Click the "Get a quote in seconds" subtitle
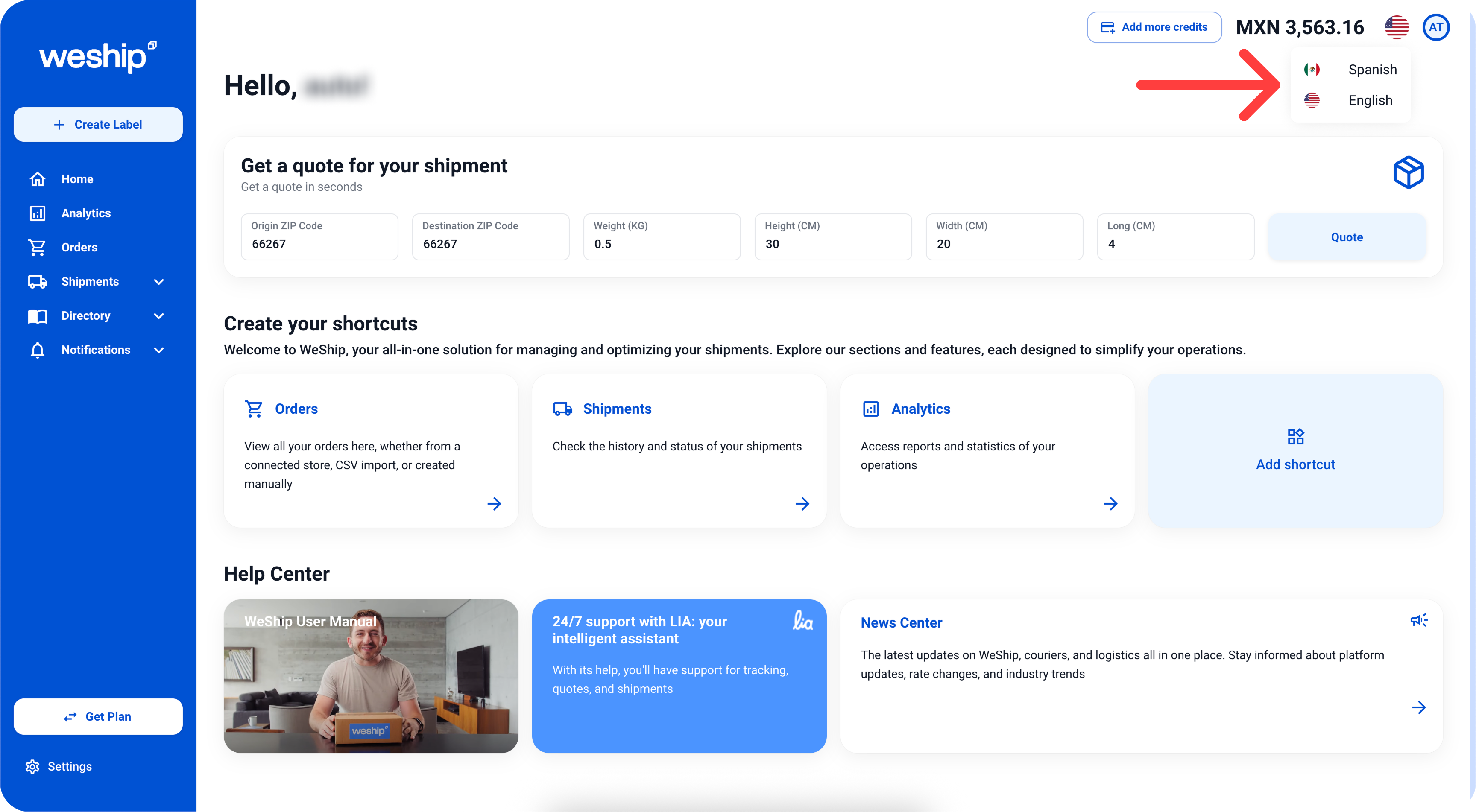The height and width of the screenshot is (812, 1476). [302, 187]
